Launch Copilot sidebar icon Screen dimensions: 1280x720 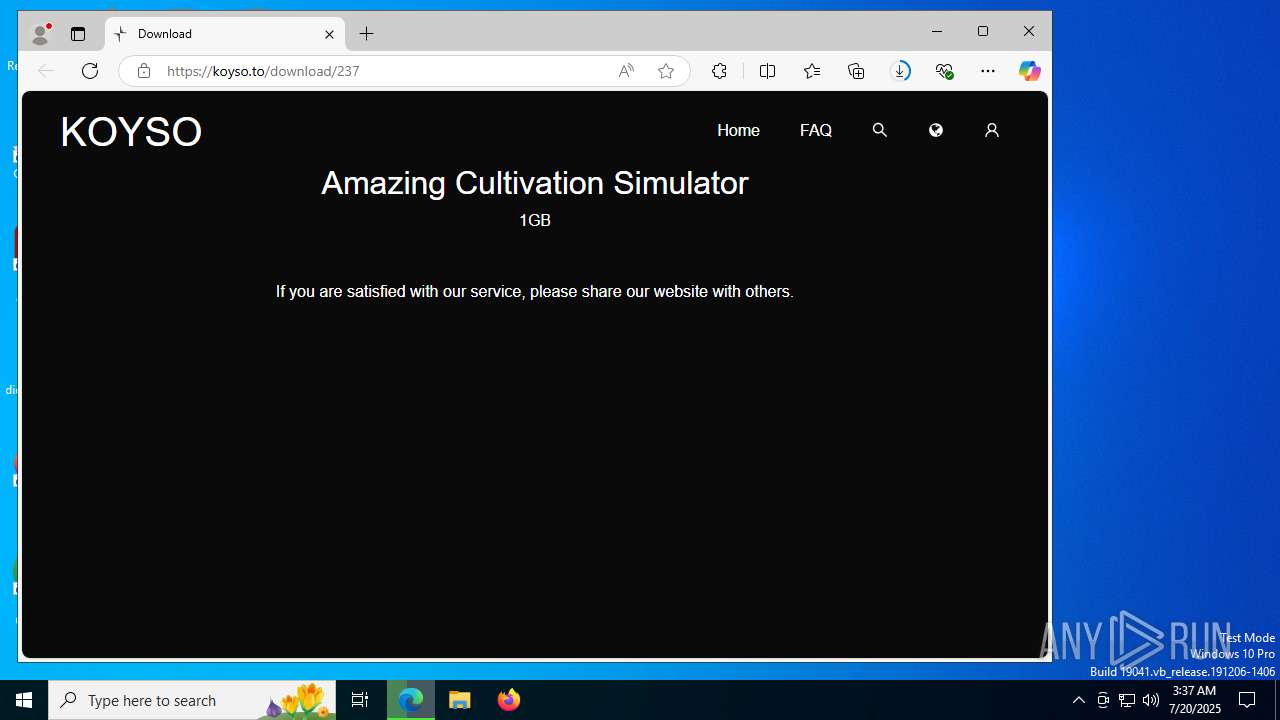coord(1030,71)
